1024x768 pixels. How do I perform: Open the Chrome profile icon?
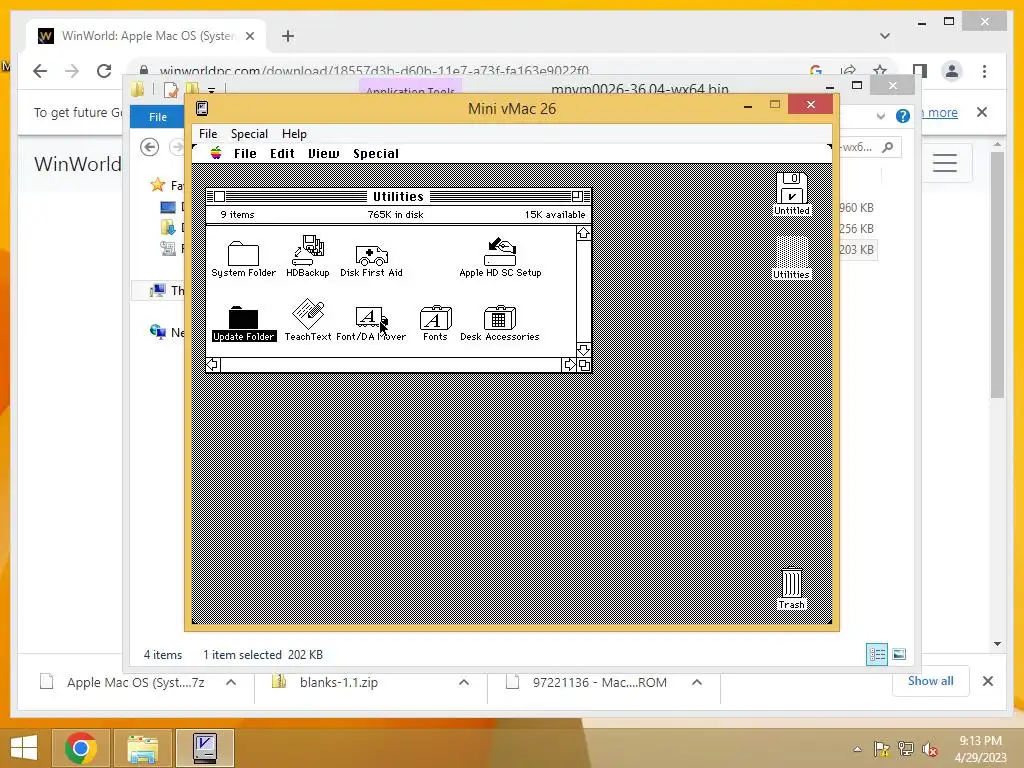point(952,71)
